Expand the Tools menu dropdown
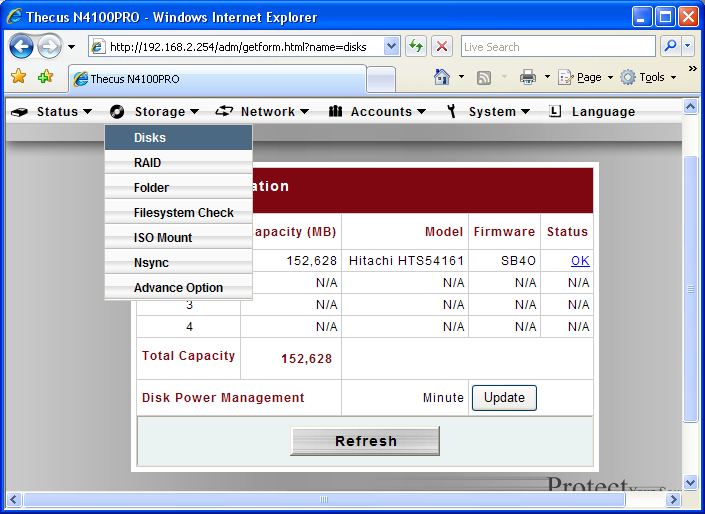This screenshot has height=514, width=705. (x=650, y=77)
